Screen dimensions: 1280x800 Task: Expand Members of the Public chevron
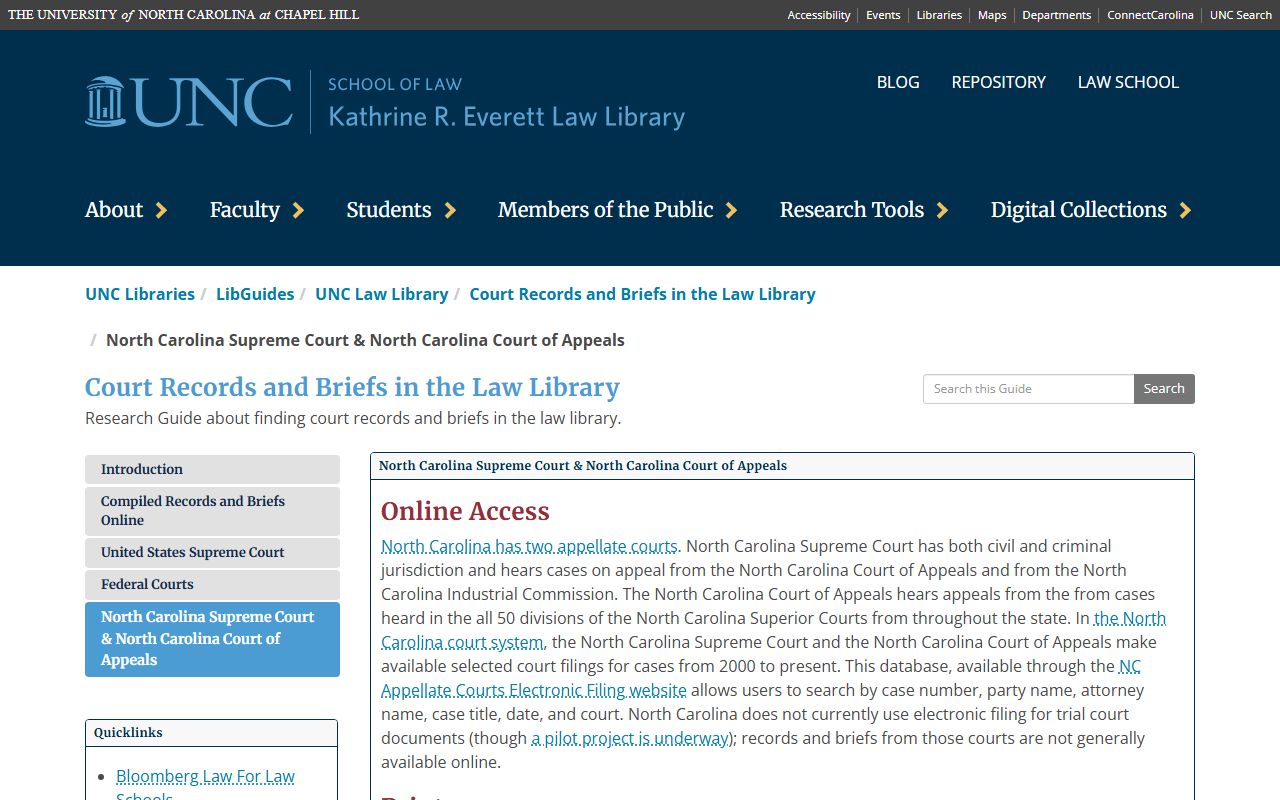tap(731, 210)
